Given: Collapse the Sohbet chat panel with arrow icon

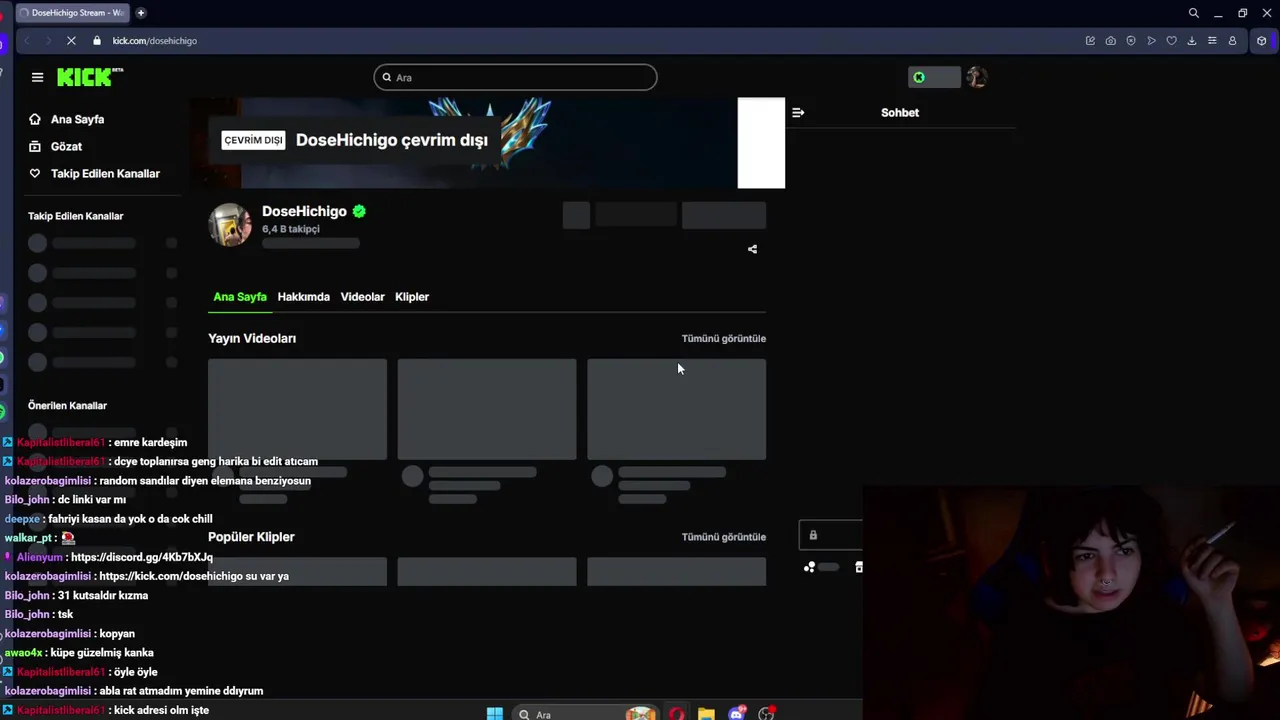Looking at the screenshot, I should point(798,113).
